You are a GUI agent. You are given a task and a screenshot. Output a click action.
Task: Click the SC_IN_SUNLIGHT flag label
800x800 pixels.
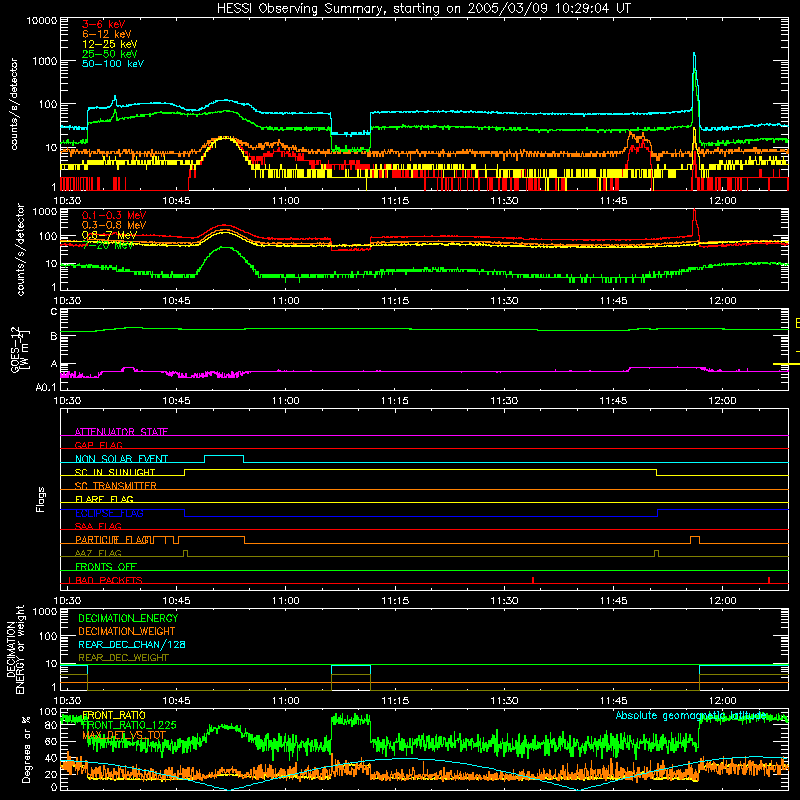point(115,472)
